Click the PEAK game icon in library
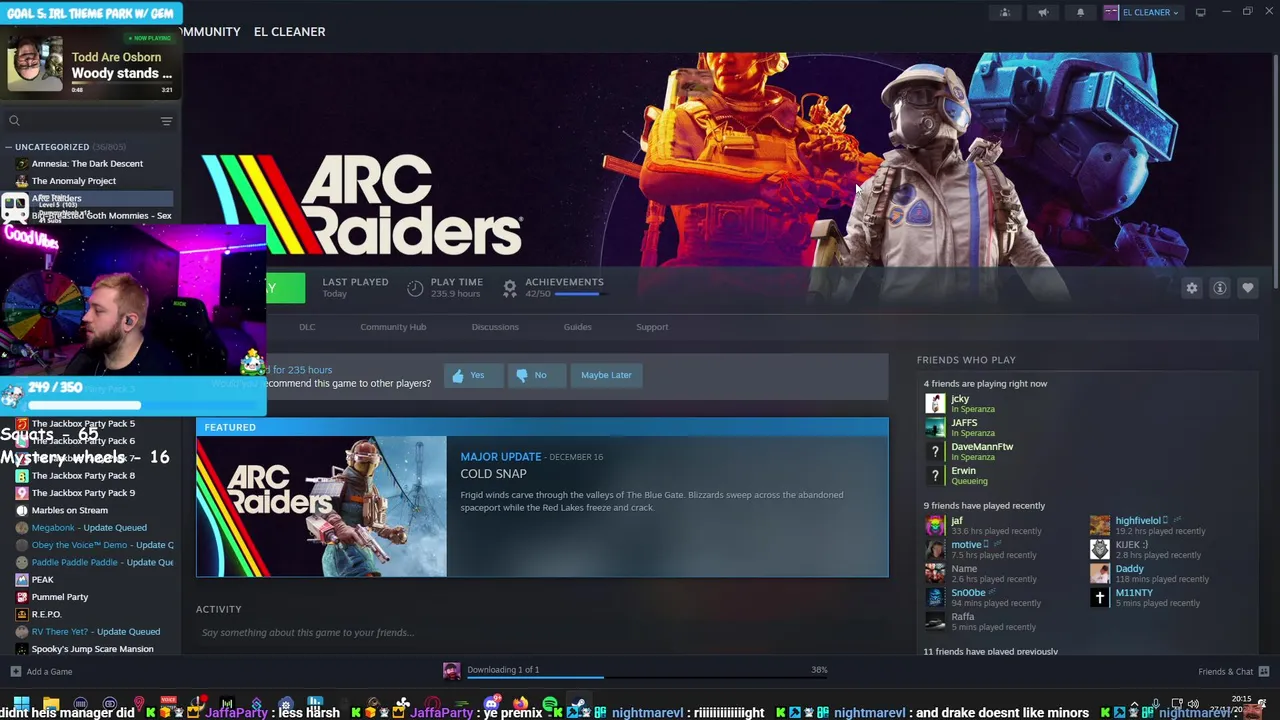The width and height of the screenshot is (1280, 720). coord(22,580)
